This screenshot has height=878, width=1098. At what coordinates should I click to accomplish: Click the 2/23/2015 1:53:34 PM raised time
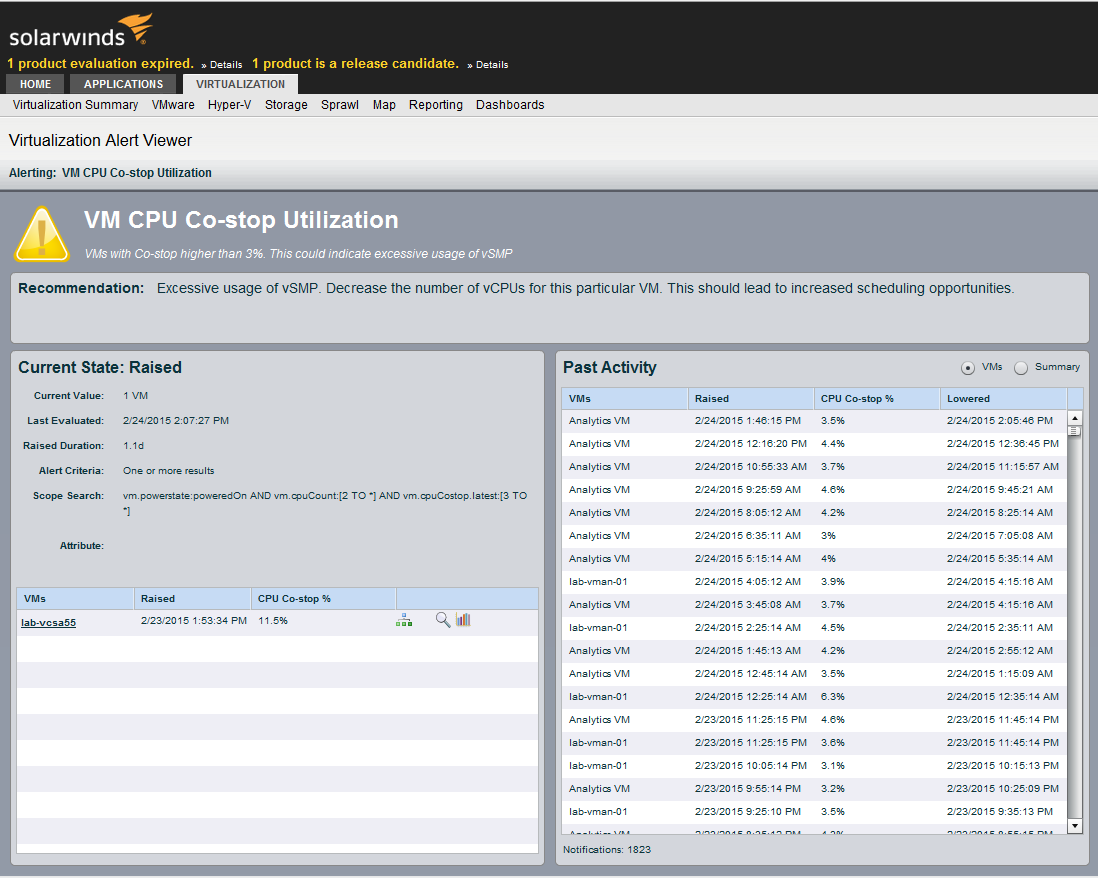[x=194, y=621]
